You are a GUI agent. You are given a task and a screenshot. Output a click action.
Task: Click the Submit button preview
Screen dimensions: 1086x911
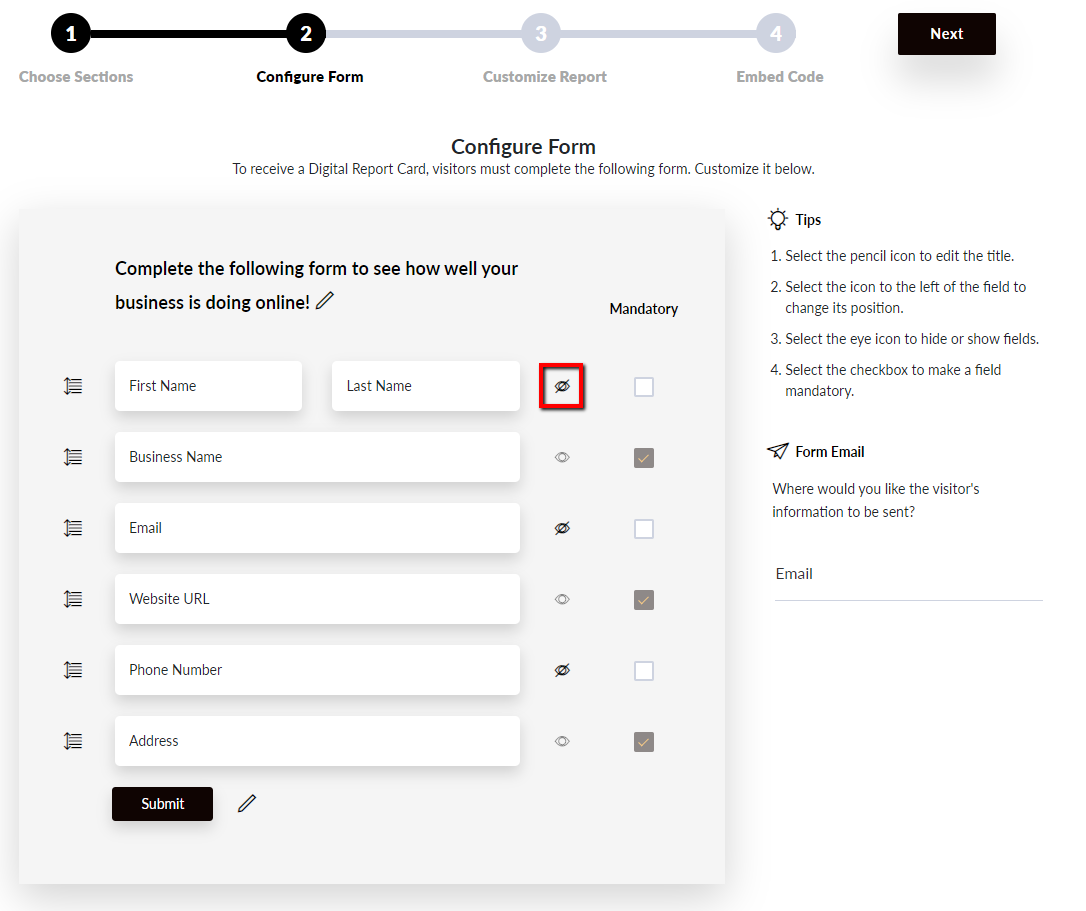click(x=163, y=804)
